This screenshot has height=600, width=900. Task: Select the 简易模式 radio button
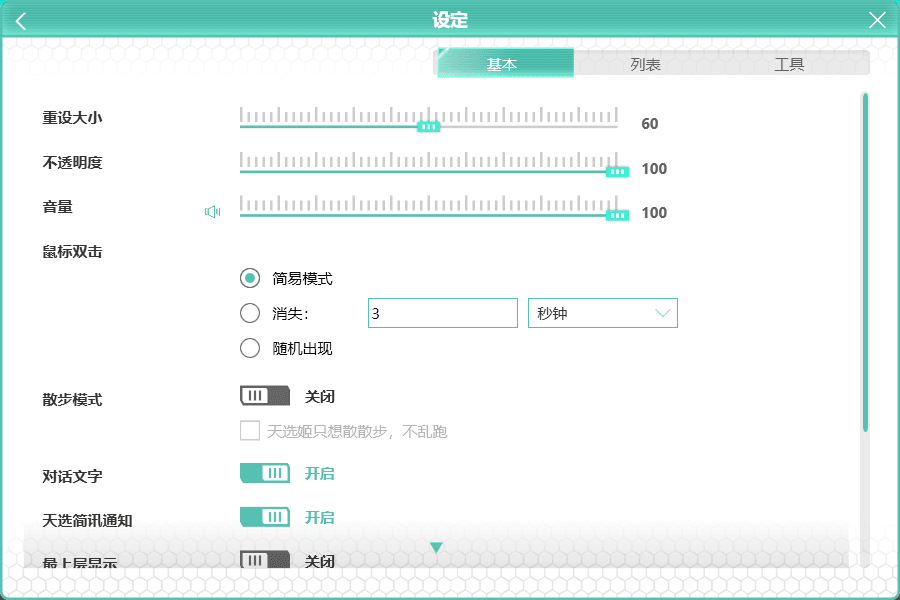coord(250,278)
